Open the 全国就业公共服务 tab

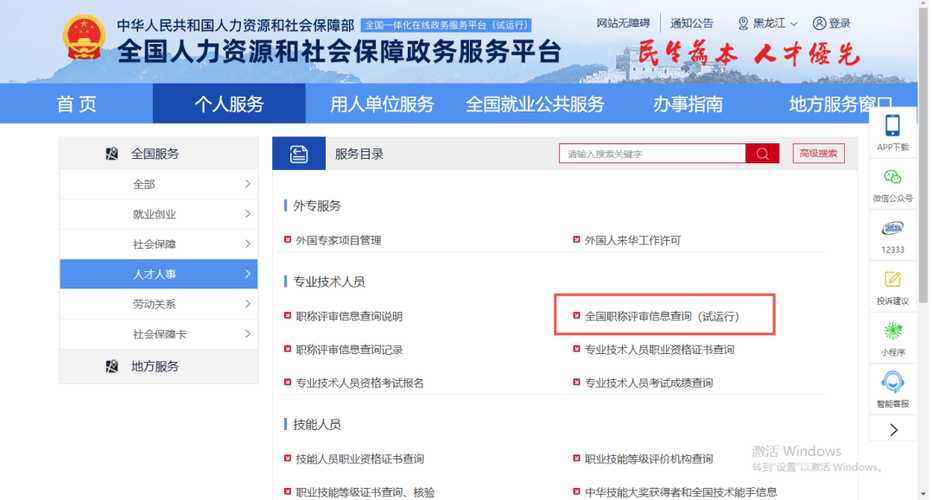(537, 104)
